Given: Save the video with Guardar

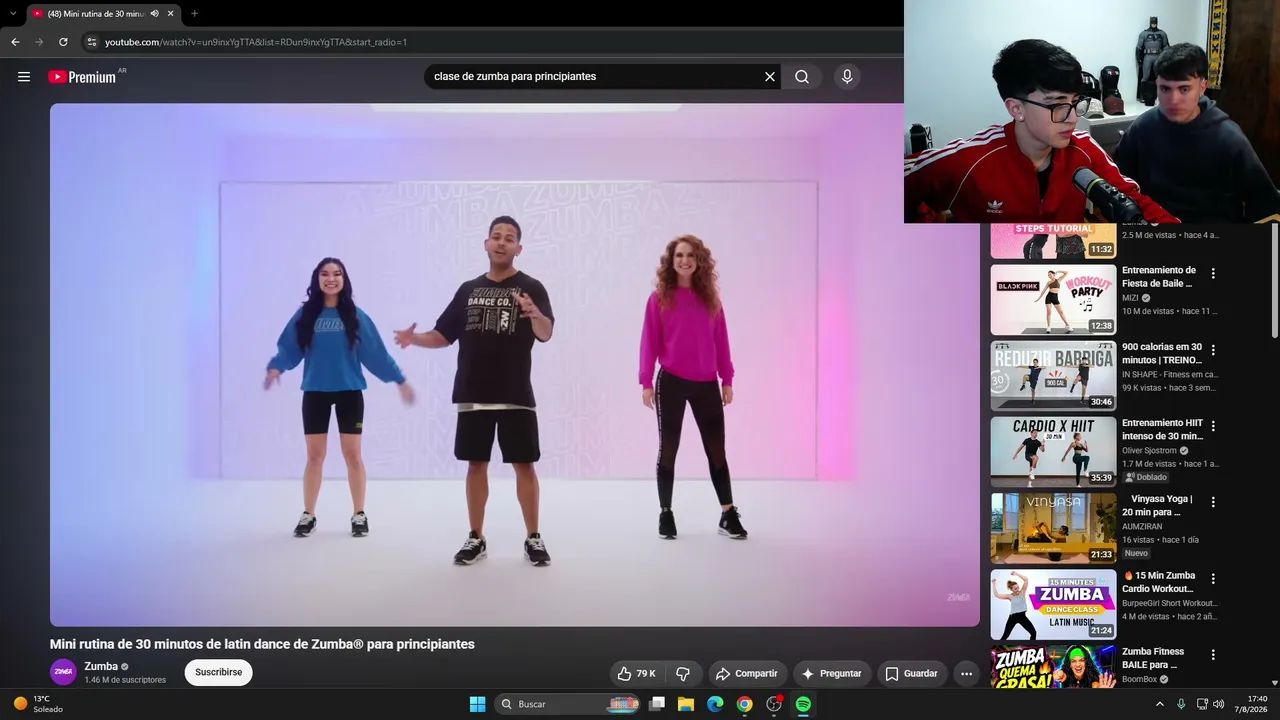Looking at the screenshot, I should tap(911, 674).
